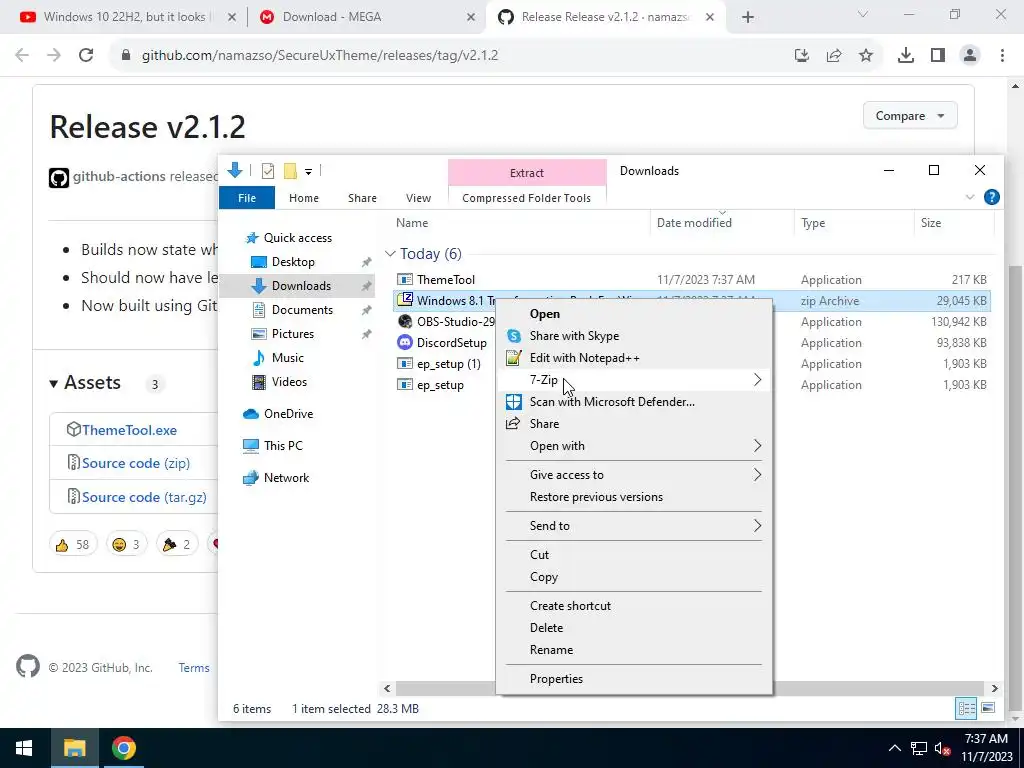Open Explorer help question mark icon
The width and height of the screenshot is (1024, 768).
[991, 197]
